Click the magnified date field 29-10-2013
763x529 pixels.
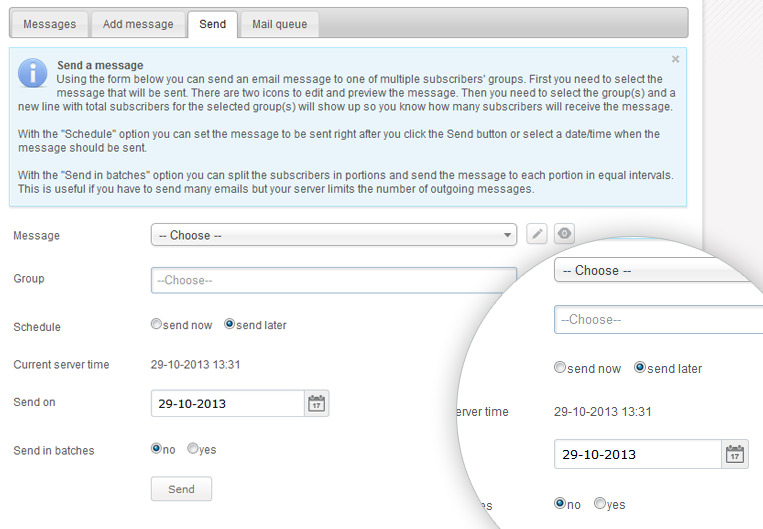click(637, 455)
